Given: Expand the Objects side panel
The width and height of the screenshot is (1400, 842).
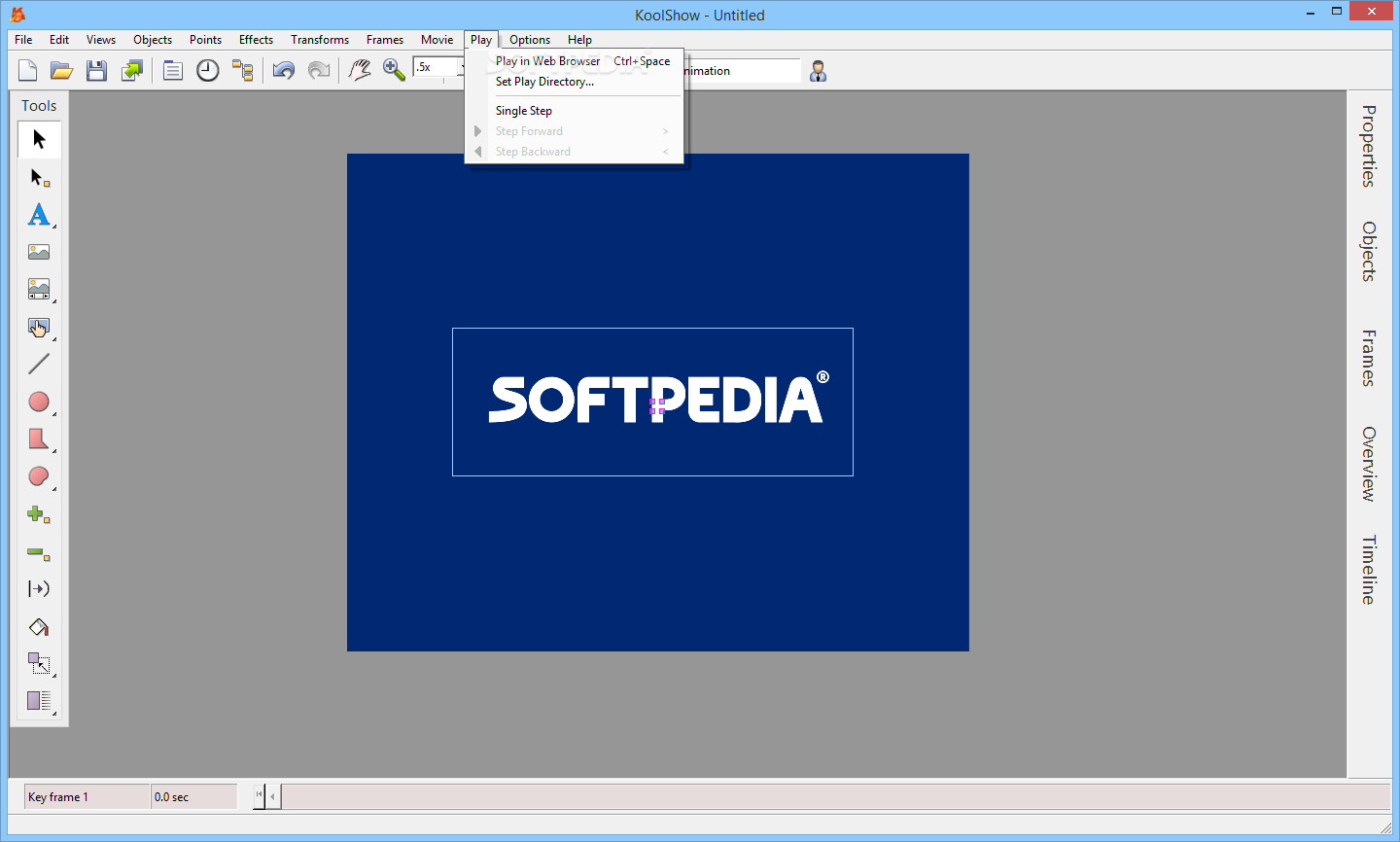Looking at the screenshot, I should coord(1369,252).
